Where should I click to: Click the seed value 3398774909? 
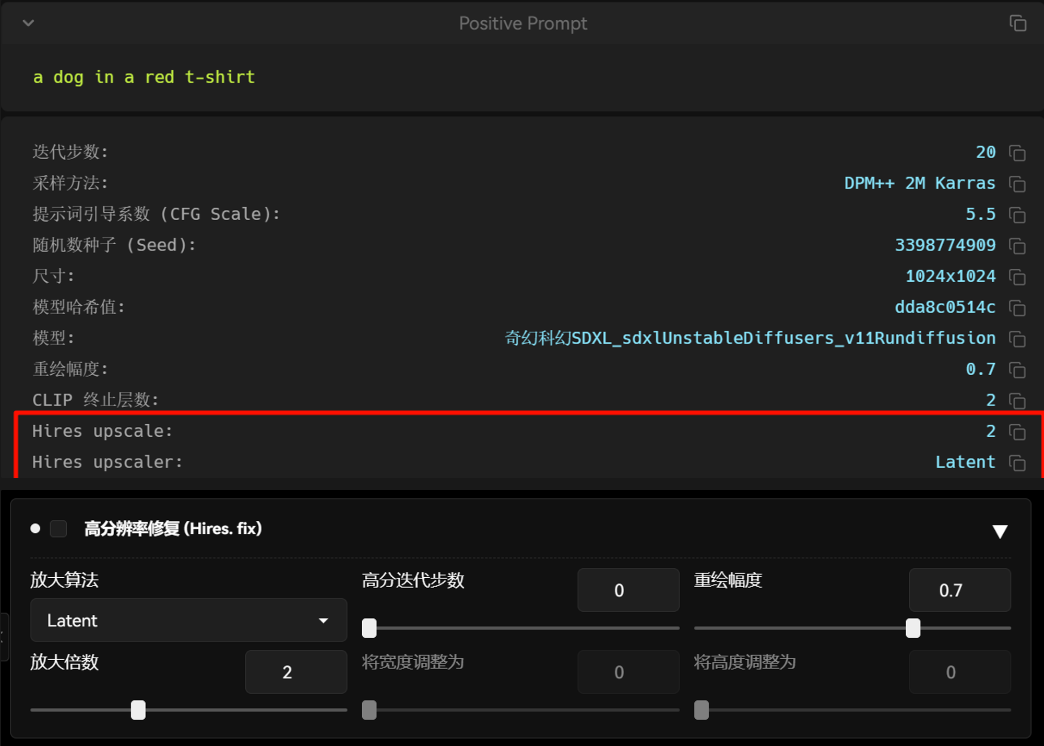click(x=945, y=245)
